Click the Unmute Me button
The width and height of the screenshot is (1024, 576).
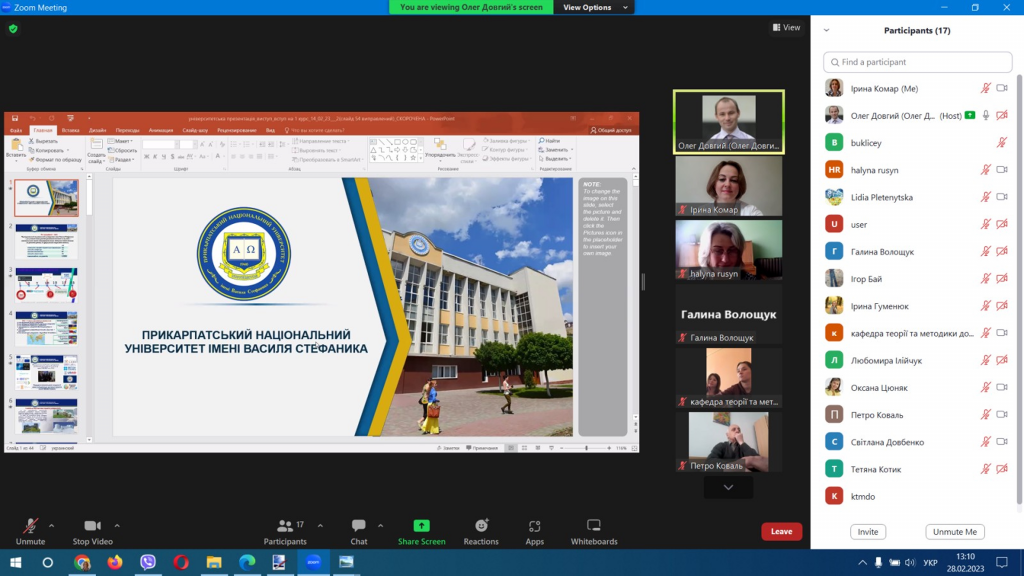coord(955,532)
